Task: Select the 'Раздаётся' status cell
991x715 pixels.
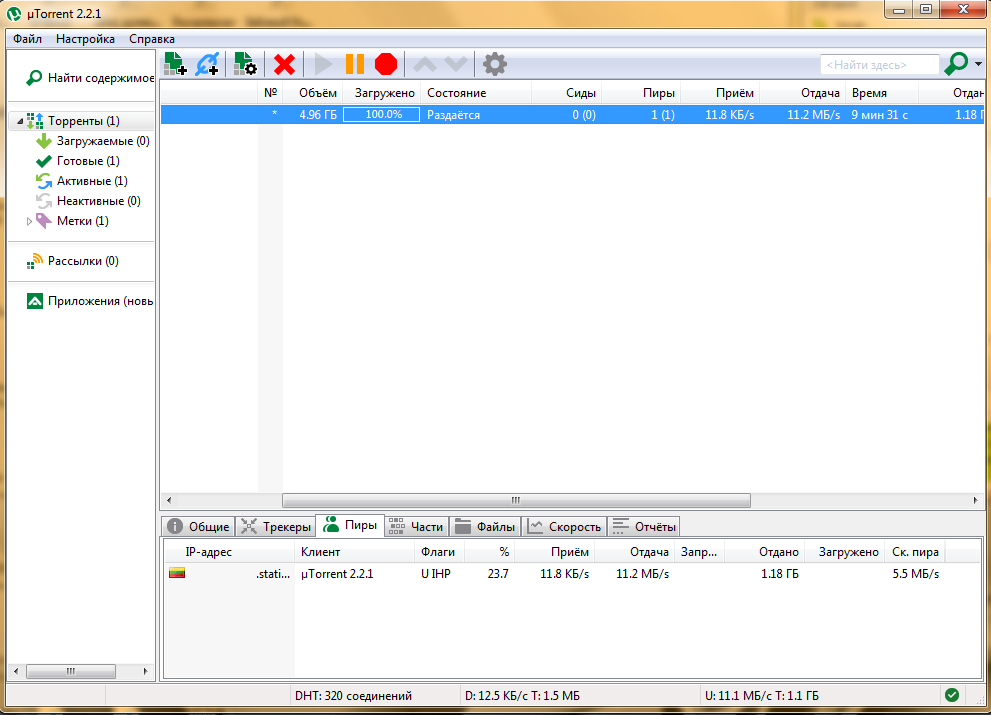Action: click(x=453, y=115)
